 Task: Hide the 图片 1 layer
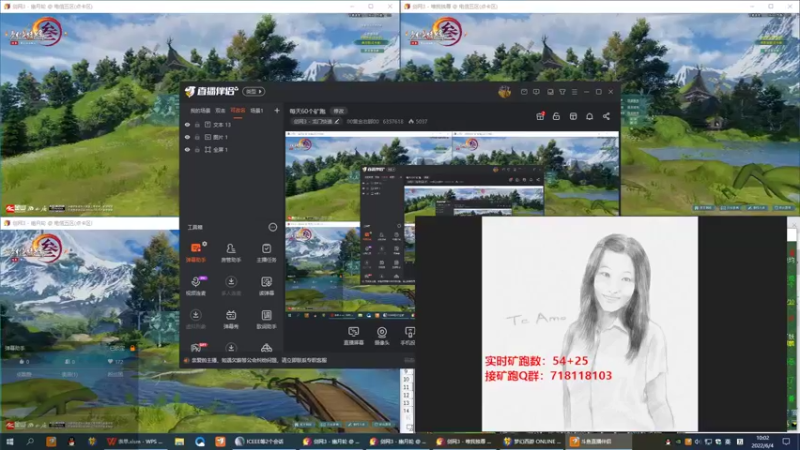coord(187,137)
